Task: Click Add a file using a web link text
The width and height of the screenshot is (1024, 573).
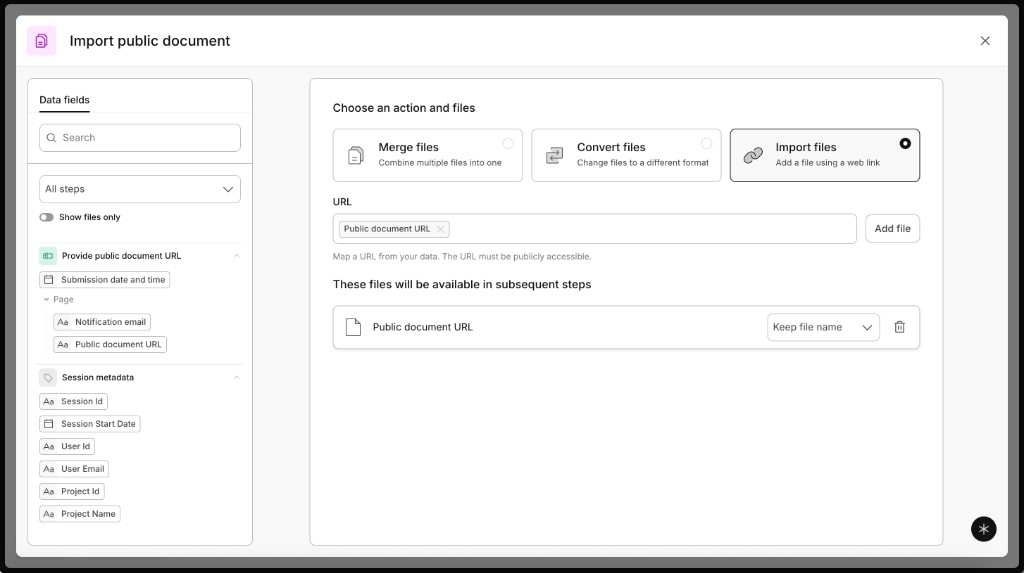Action: point(827,163)
